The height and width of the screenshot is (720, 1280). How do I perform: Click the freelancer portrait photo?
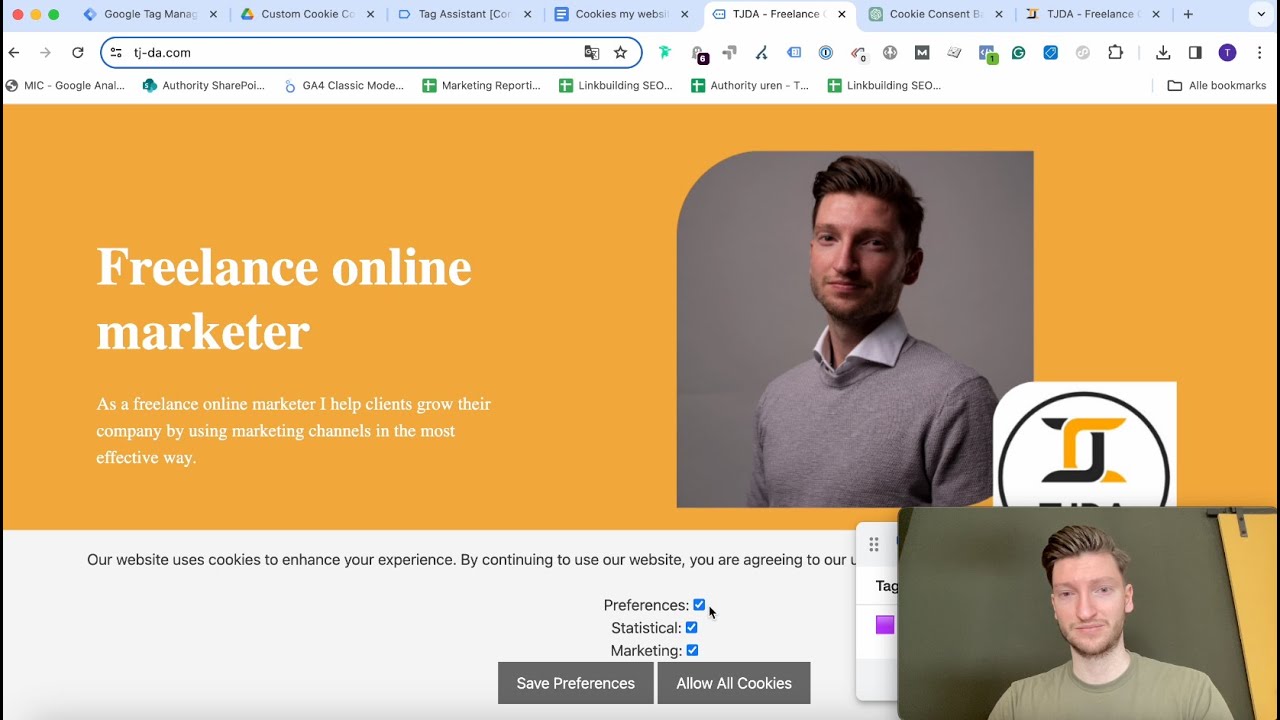855,329
